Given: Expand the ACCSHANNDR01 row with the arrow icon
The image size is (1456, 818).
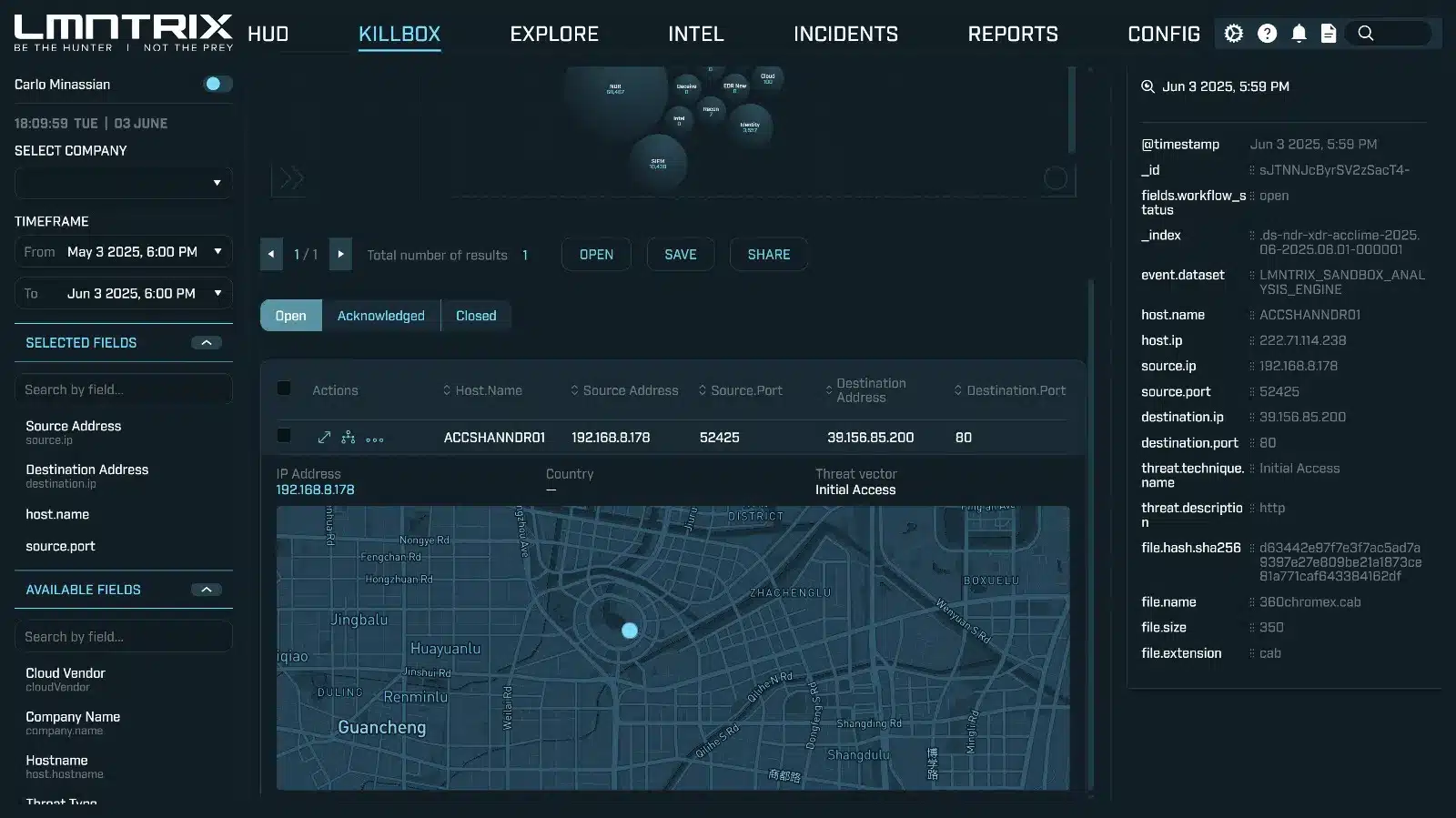Looking at the screenshot, I should point(324,438).
